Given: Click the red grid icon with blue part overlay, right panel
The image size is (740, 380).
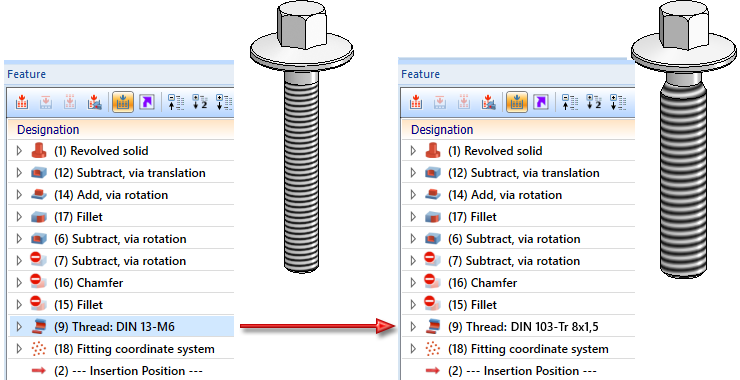Looking at the screenshot, I should point(489,102).
